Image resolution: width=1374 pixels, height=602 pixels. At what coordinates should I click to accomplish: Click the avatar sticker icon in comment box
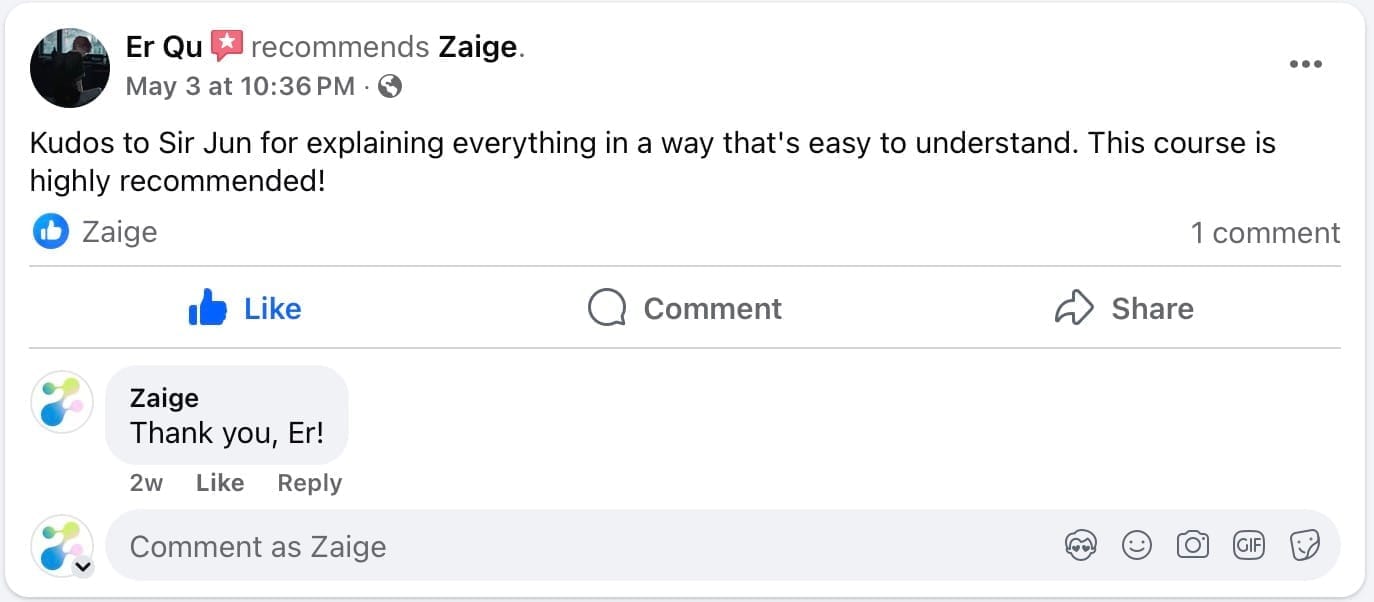(1081, 545)
